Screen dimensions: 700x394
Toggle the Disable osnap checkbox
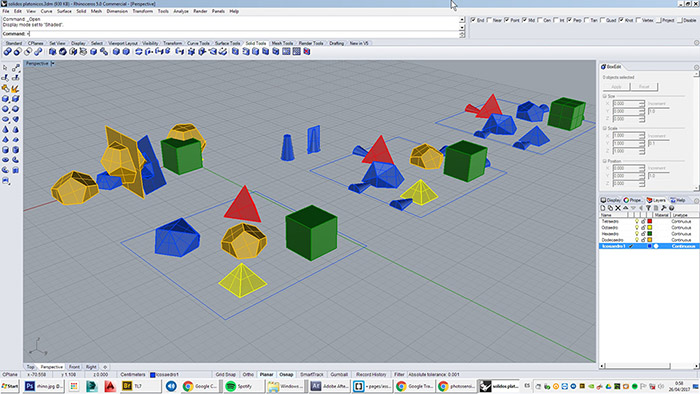680,20
